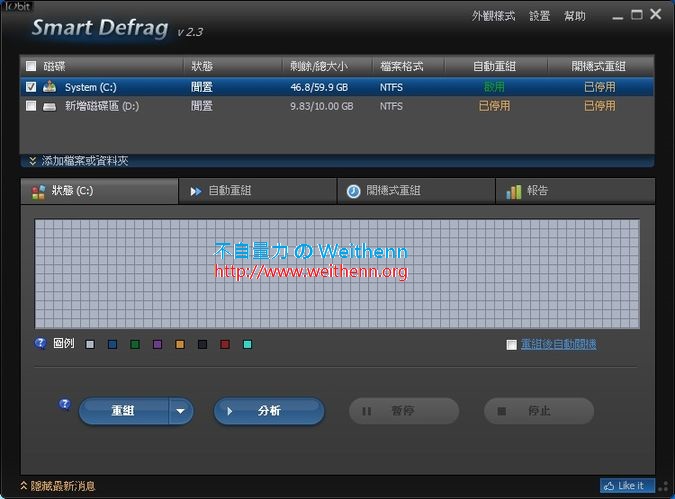Click the blue legend color swatch
The image size is (675, 499).
coord(112,344)
